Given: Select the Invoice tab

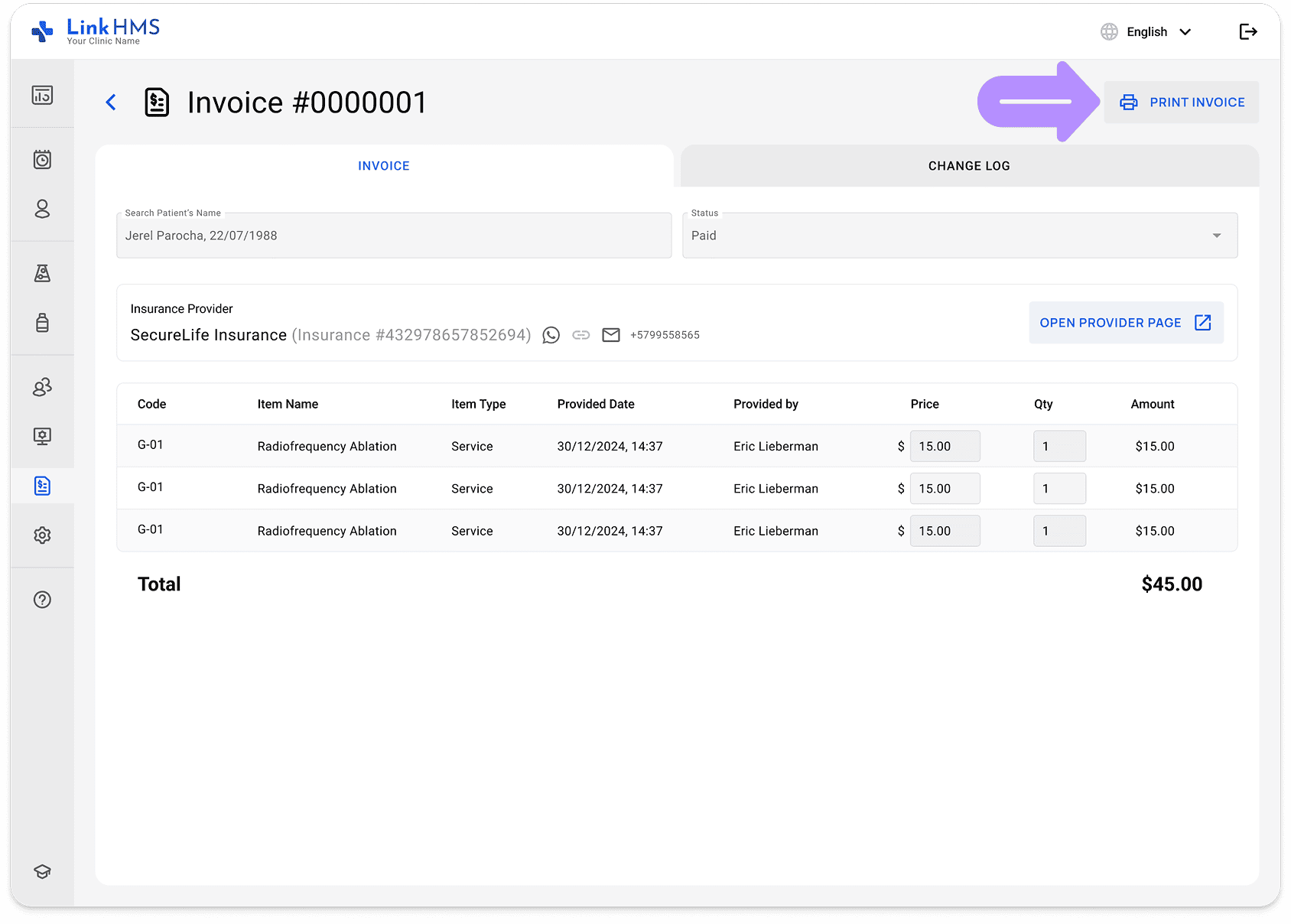Looking at the screenshot, I should [383, 165].
